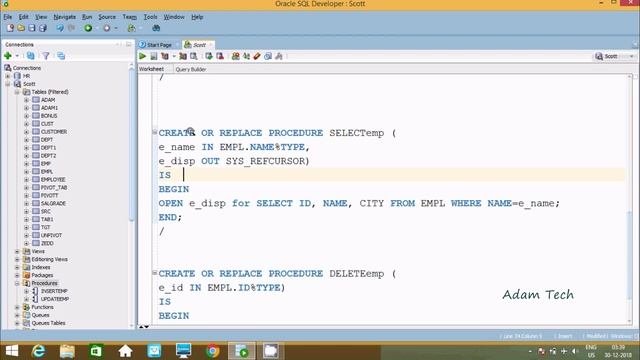640x360 pixels.
Task: Collapse the Tables (Filtered) node
Action: coord(17,92)
